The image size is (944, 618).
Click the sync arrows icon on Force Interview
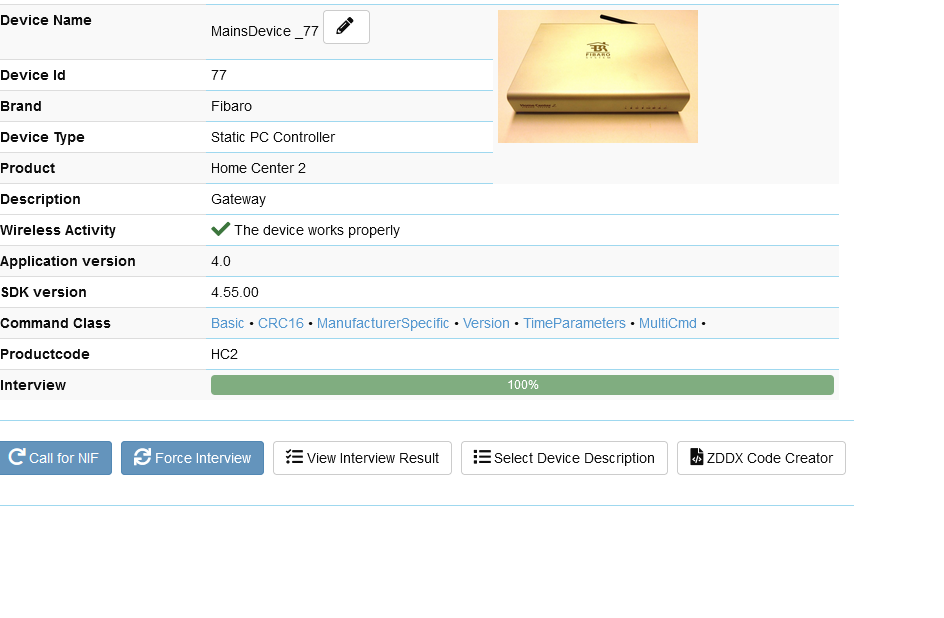[140, 458]
